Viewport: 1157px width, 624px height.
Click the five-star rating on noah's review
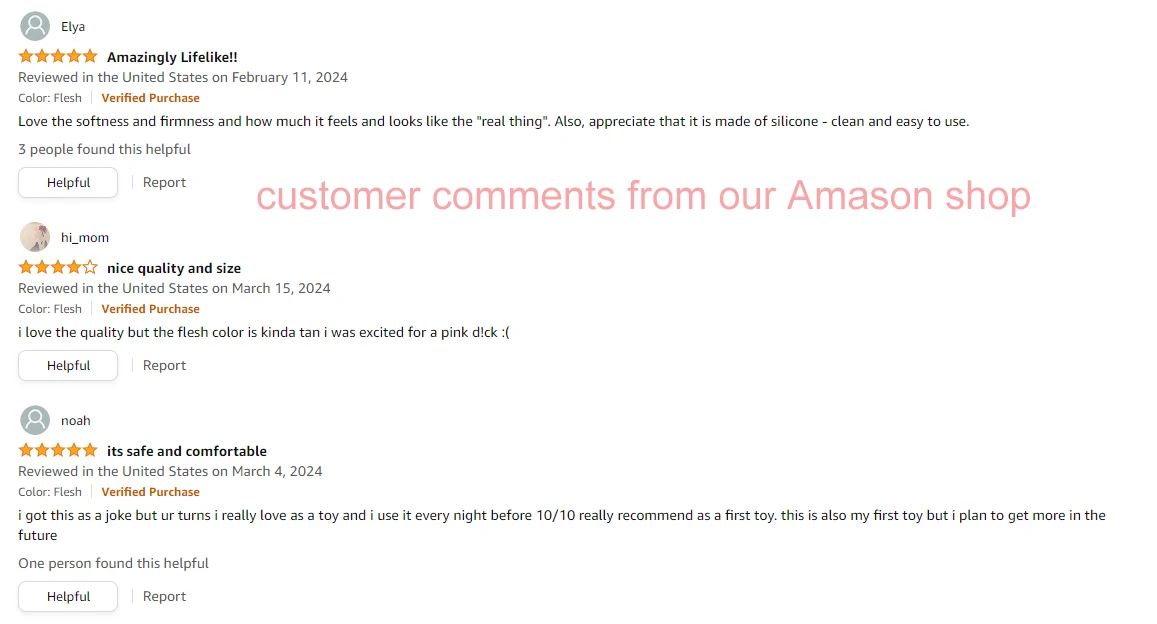58,451
